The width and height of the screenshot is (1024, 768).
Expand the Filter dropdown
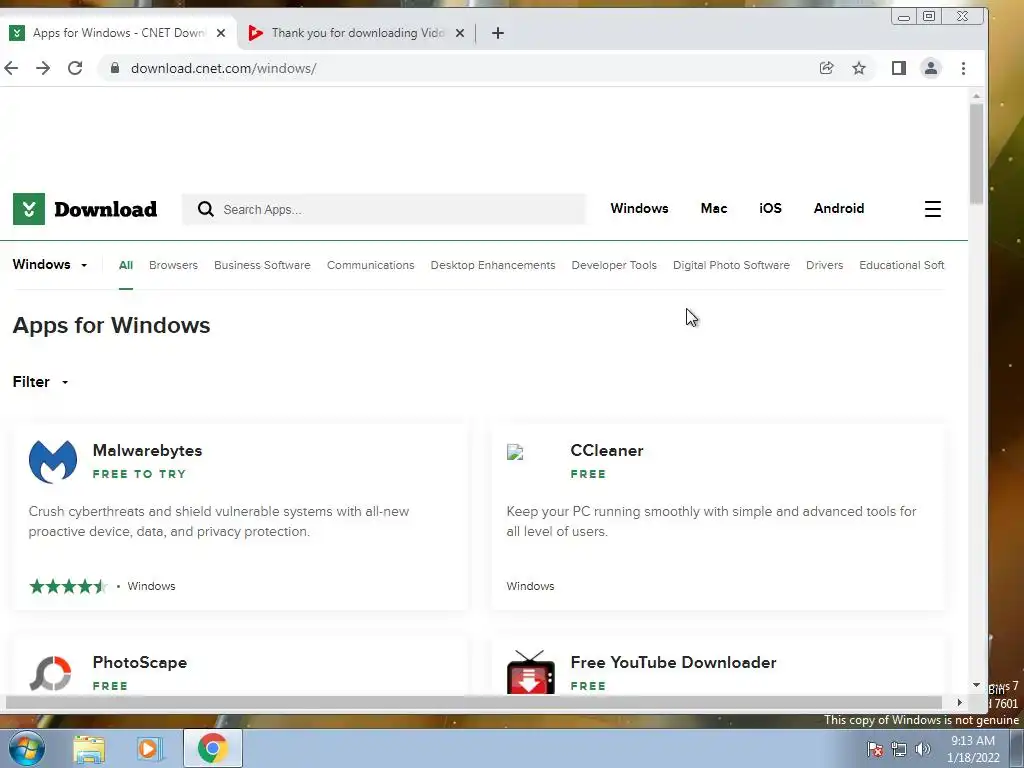[40, 382]
